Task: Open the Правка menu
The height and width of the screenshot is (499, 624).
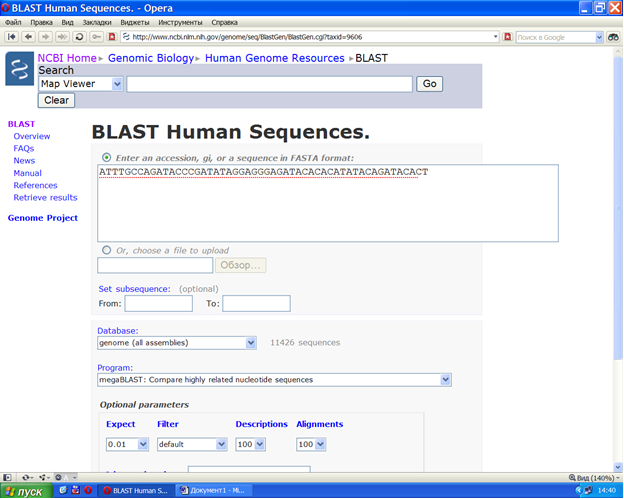Action: click(x=41, y=23)
